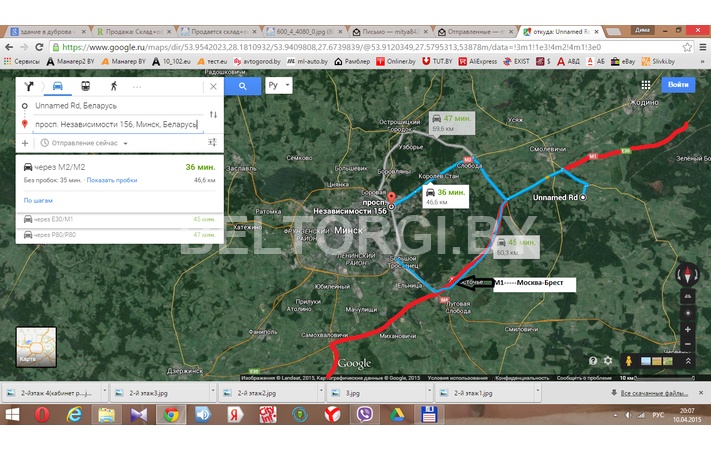Zoom out the map with minus
The image size is (711, 450).
pos(687,344)
